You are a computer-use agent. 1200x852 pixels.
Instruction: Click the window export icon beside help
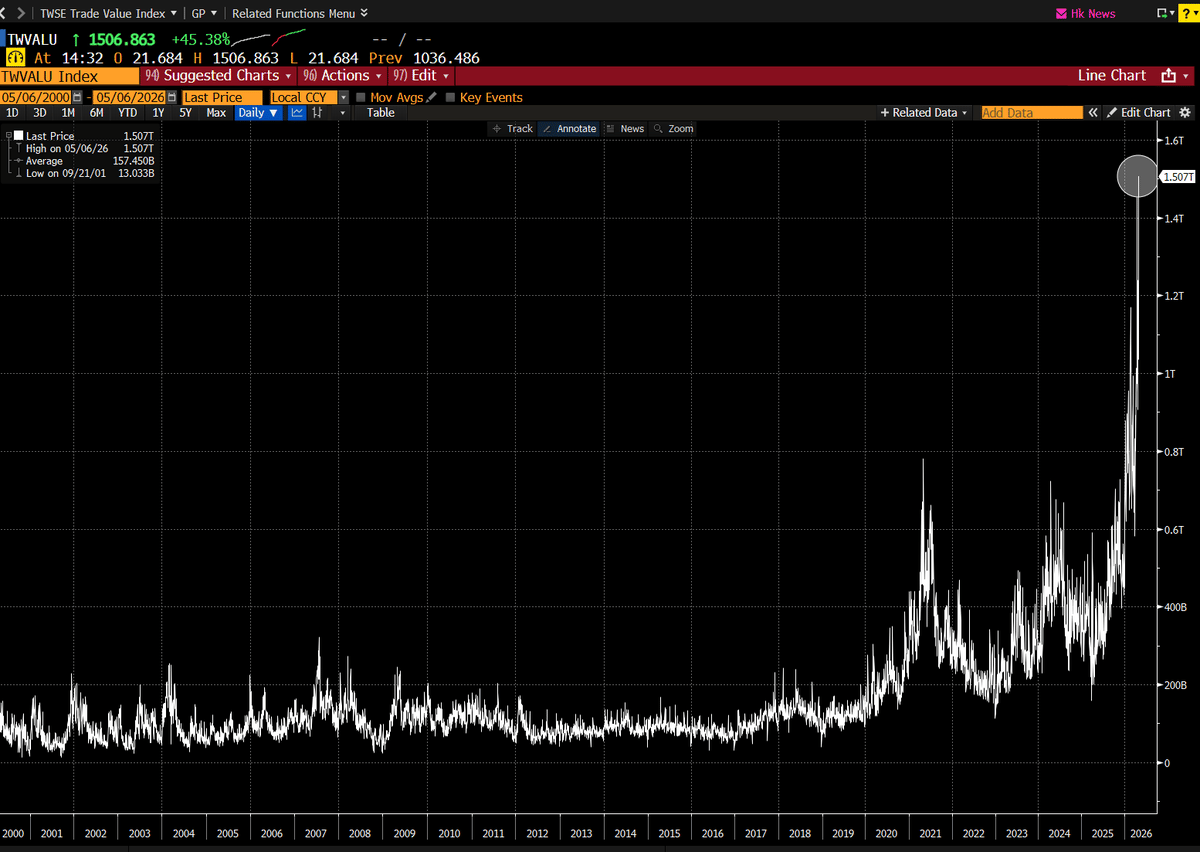1162,14
